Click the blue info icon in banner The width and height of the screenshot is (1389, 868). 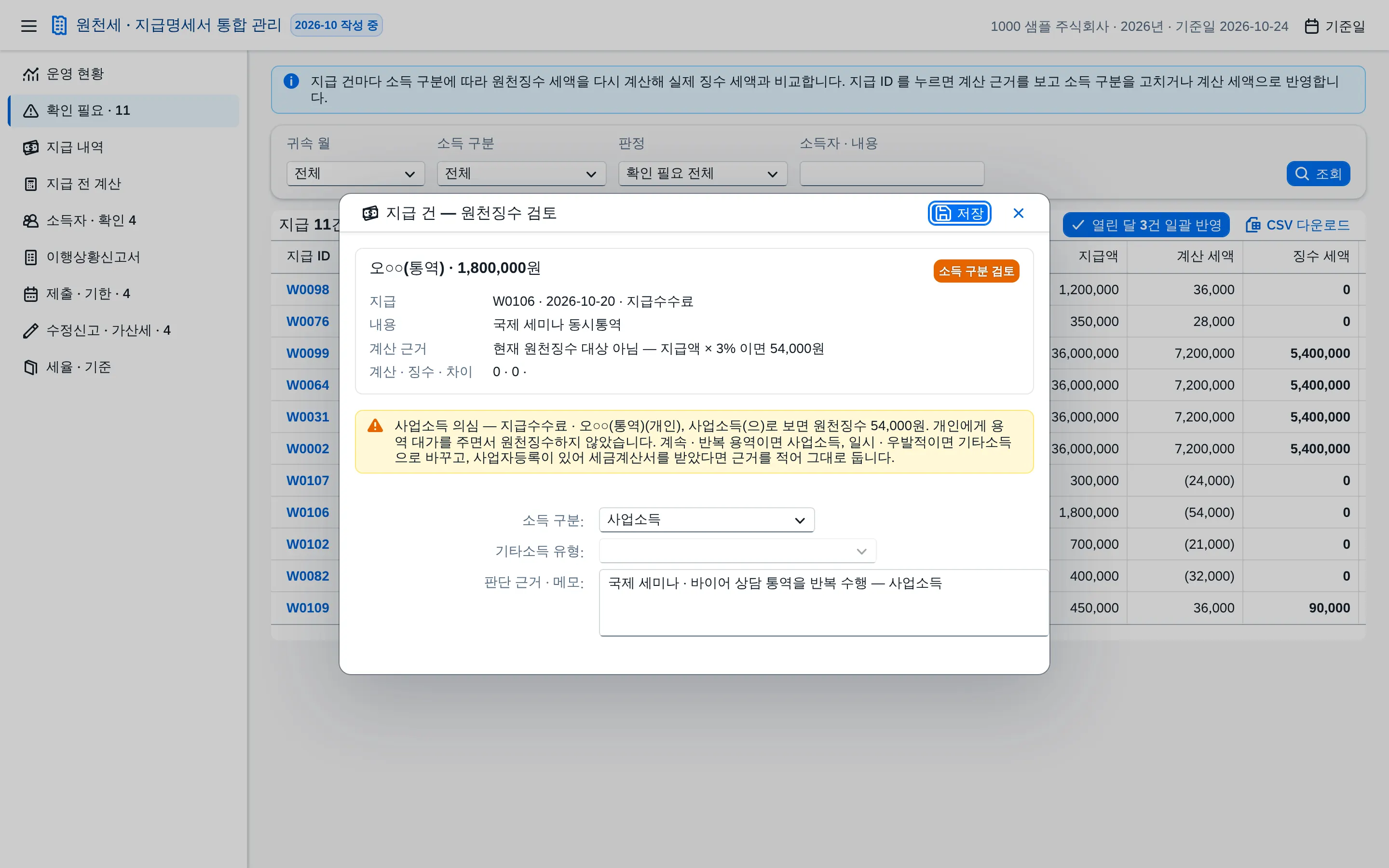[x=291, y=81]
